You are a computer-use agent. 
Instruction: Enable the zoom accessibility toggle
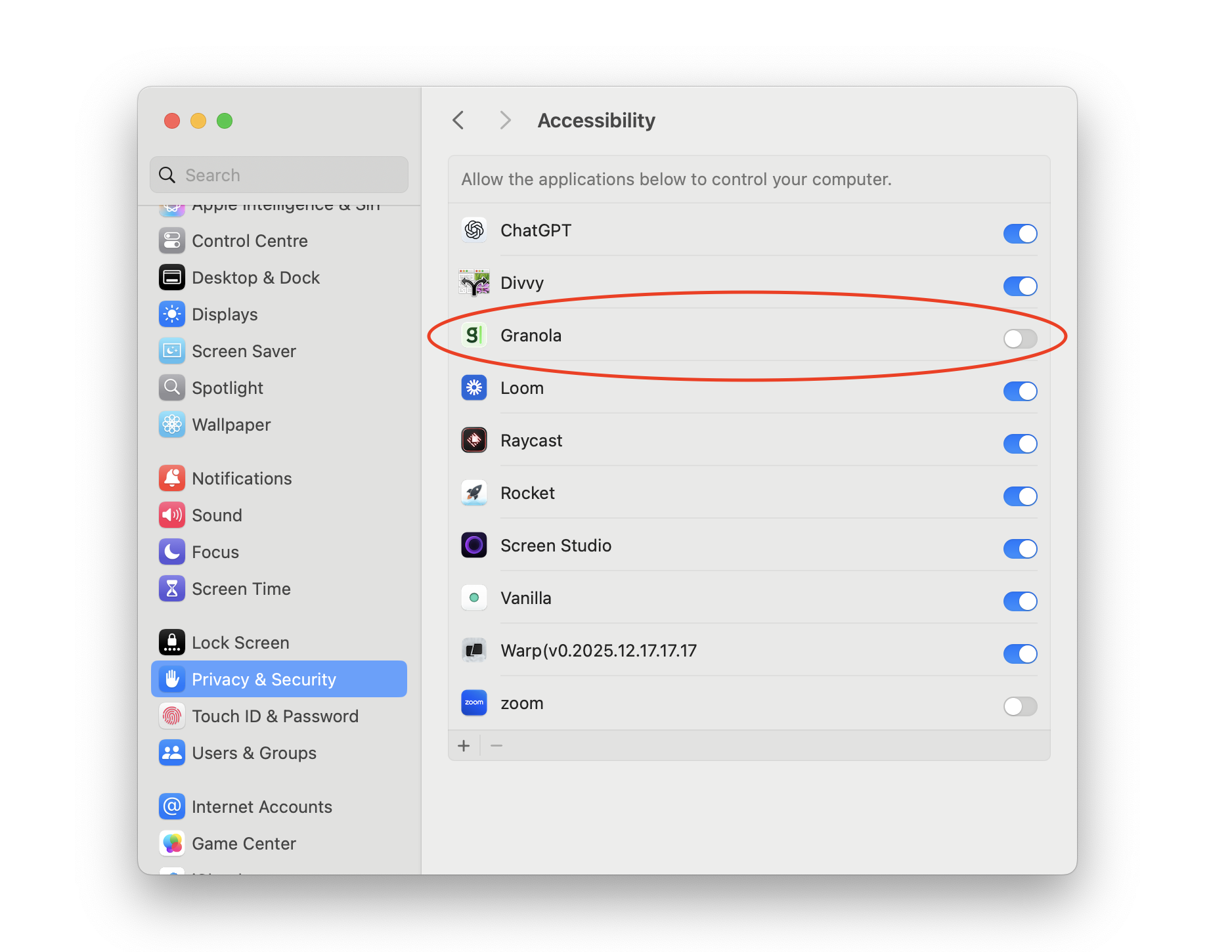point(1020,706)
